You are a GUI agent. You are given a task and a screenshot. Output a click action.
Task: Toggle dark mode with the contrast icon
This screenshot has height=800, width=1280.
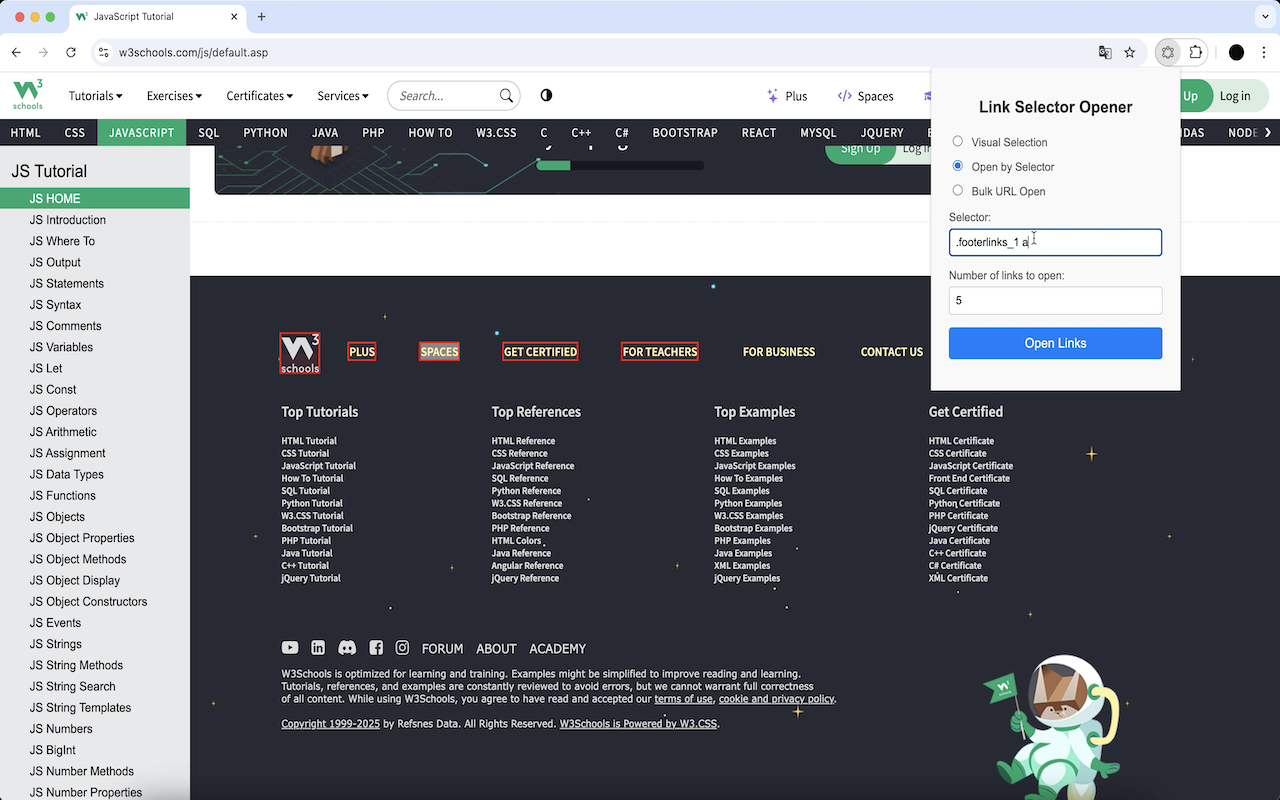click(545, 95)
